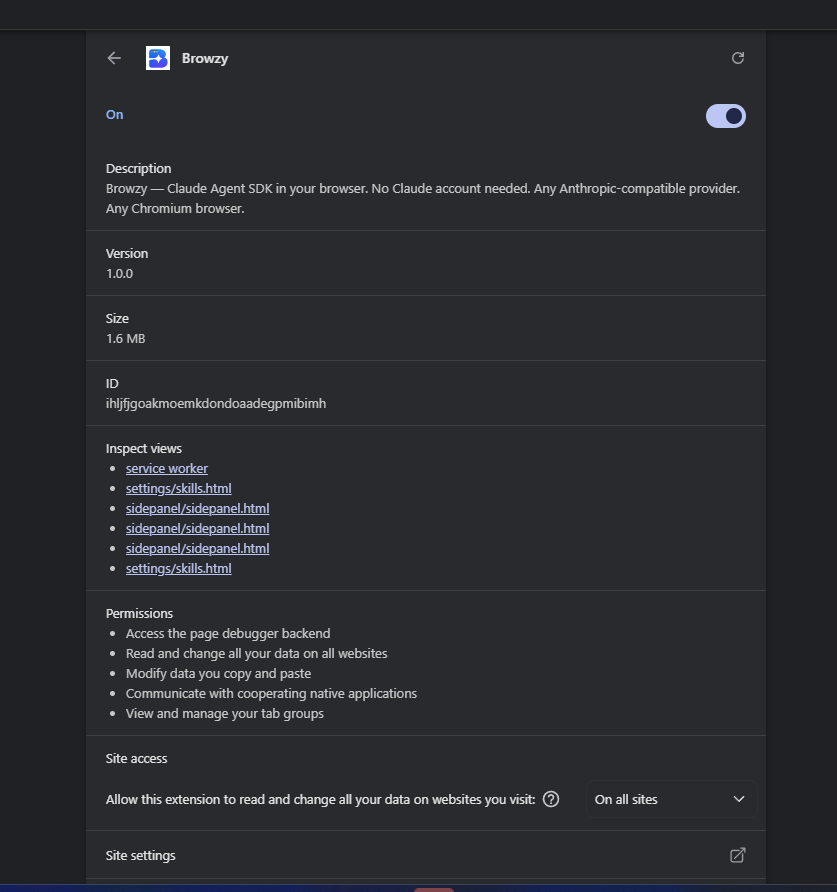Screen dimensions: 837x892
Task: Click the version number '1.0.0'
Action: pyautogui.click(x=119, y=274)
